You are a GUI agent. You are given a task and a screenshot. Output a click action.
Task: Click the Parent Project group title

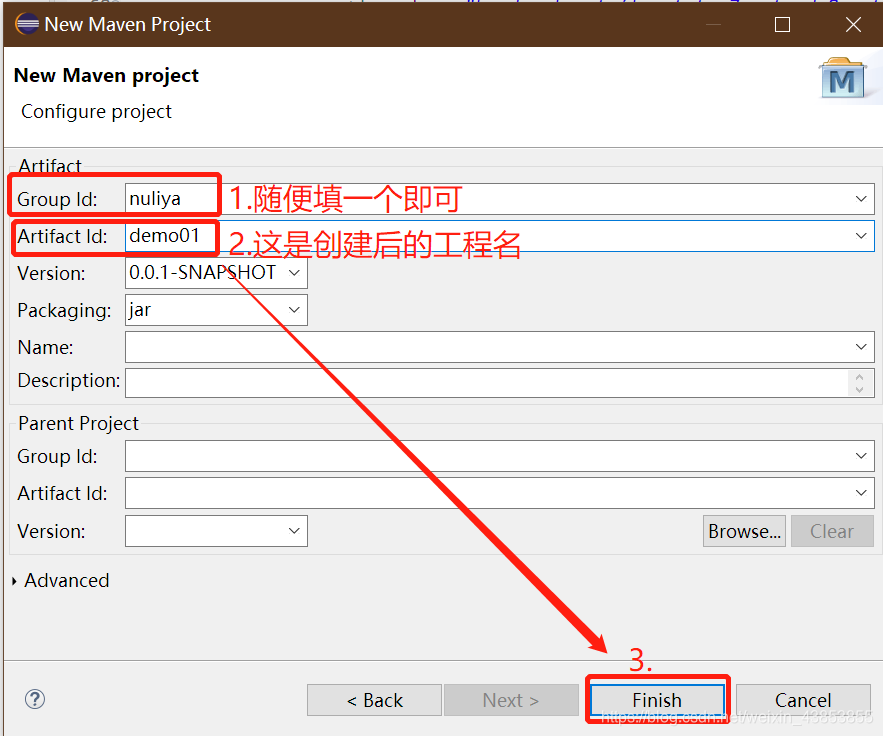point(78,423)
